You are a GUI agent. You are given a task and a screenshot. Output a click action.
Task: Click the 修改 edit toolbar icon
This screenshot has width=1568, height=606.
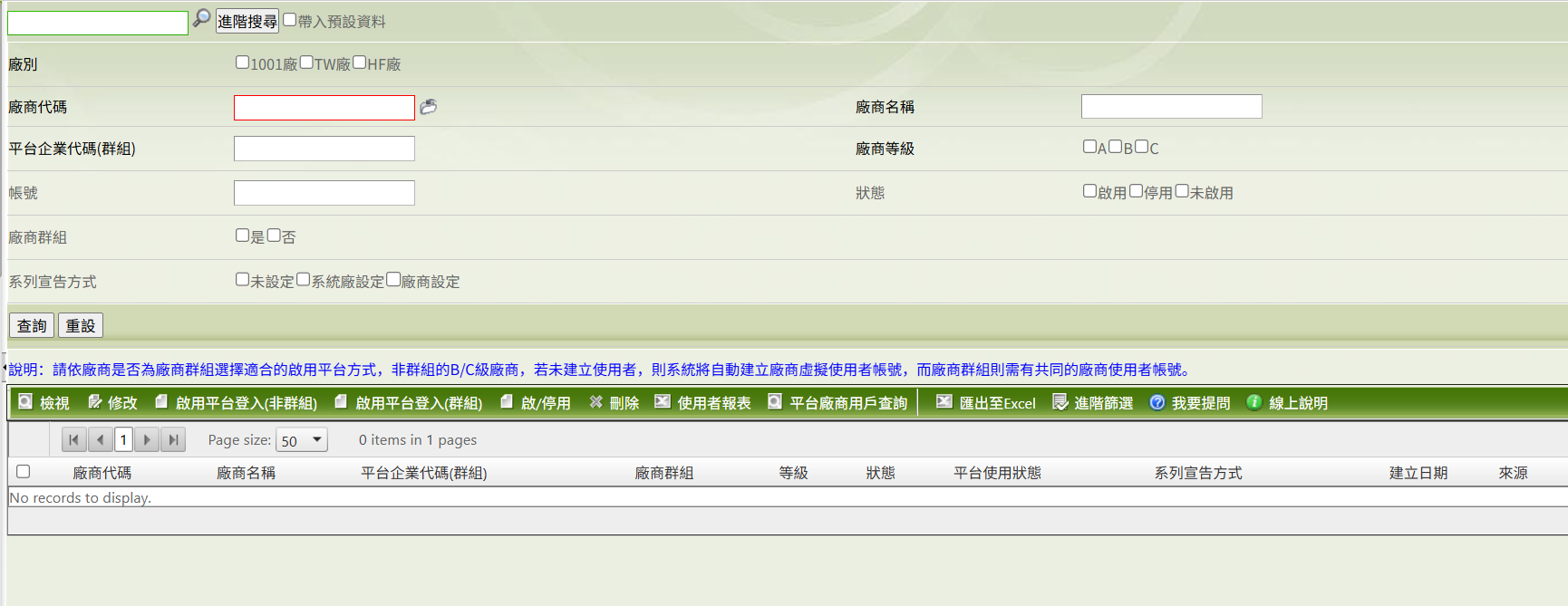click(95, 402)
